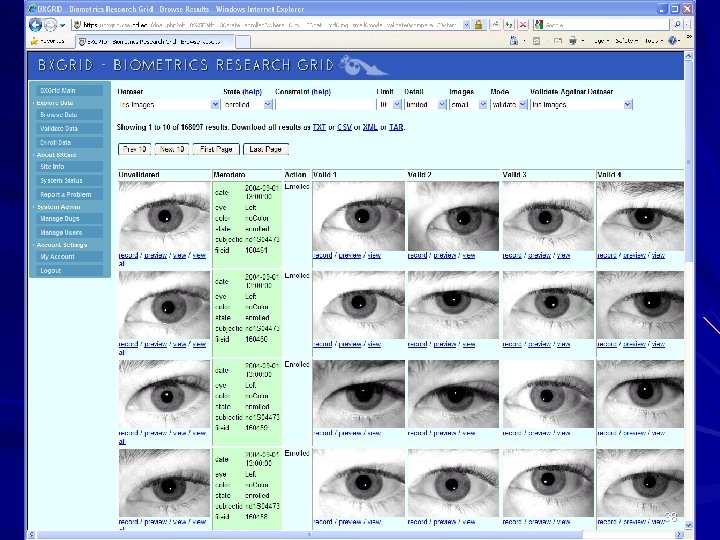Click Logout in sidebar
Image resolution: width=720 pixels, height=540 pixels.
(69, 270)
